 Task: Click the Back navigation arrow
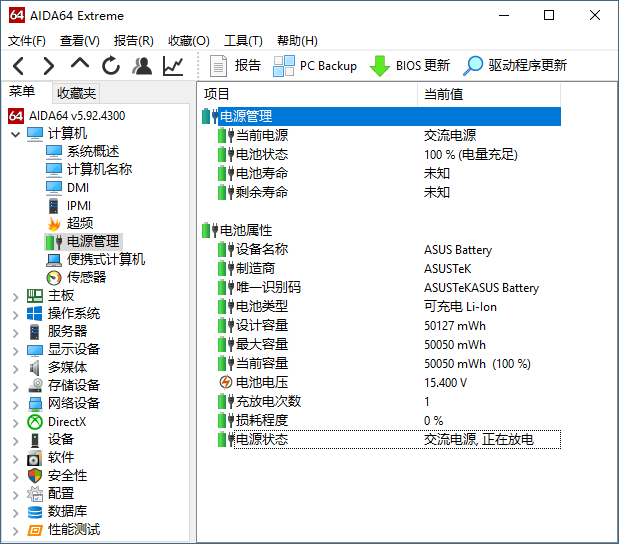pyautogui.click(x=19, y=66)
